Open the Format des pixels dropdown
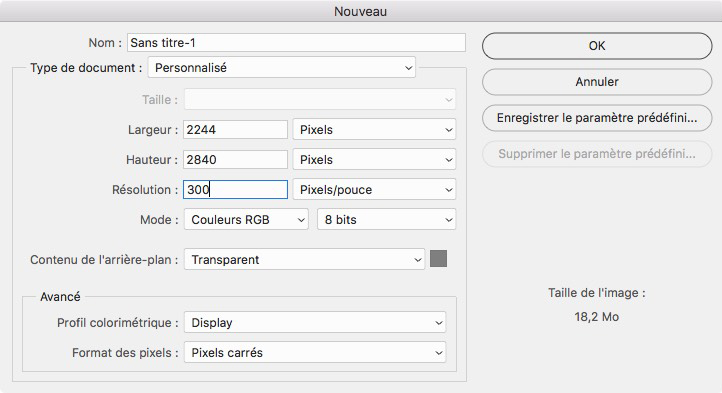 pyautogui.click(x=315, y=352)
